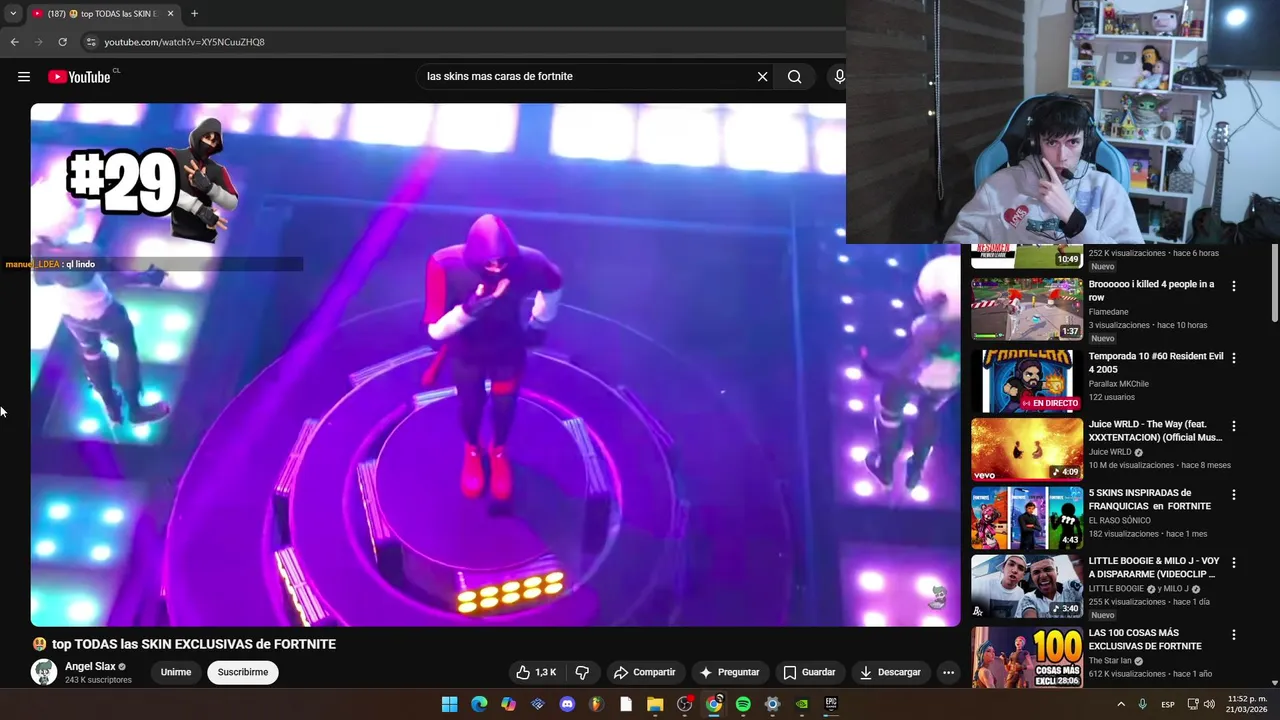Open the Windows Start menu

tap(450, 704)
